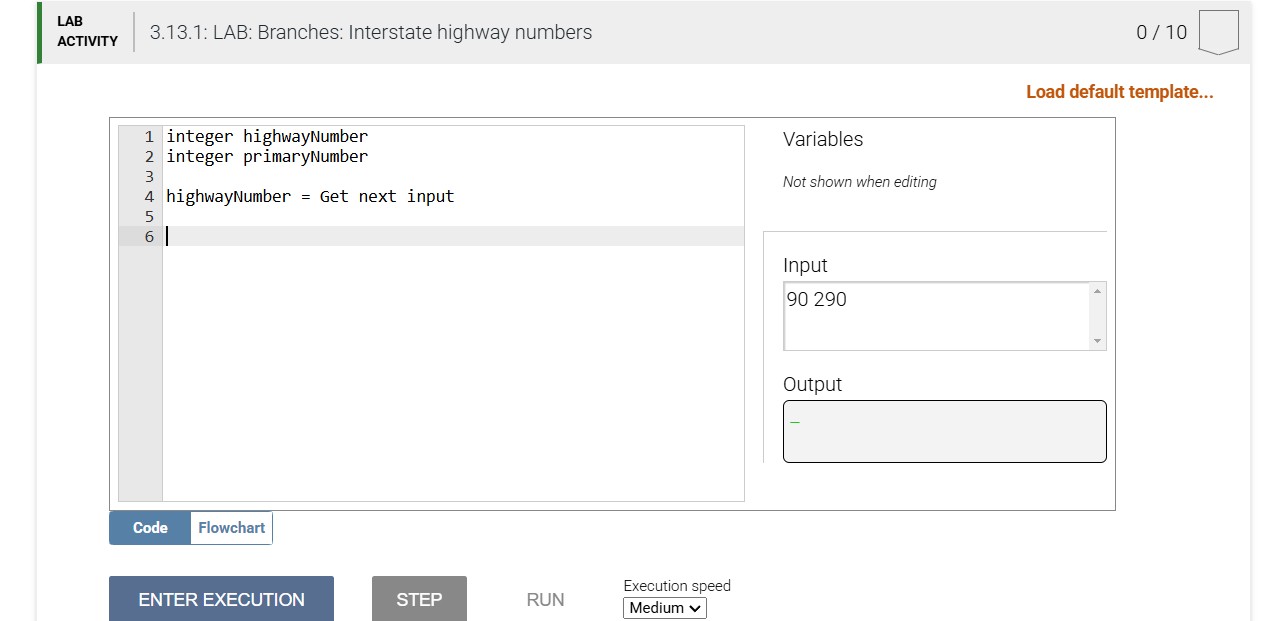Click the LAB ACTIVITY label
Image resolution: width=1278 pixels, height=621 pixels.
click(87, 31)
